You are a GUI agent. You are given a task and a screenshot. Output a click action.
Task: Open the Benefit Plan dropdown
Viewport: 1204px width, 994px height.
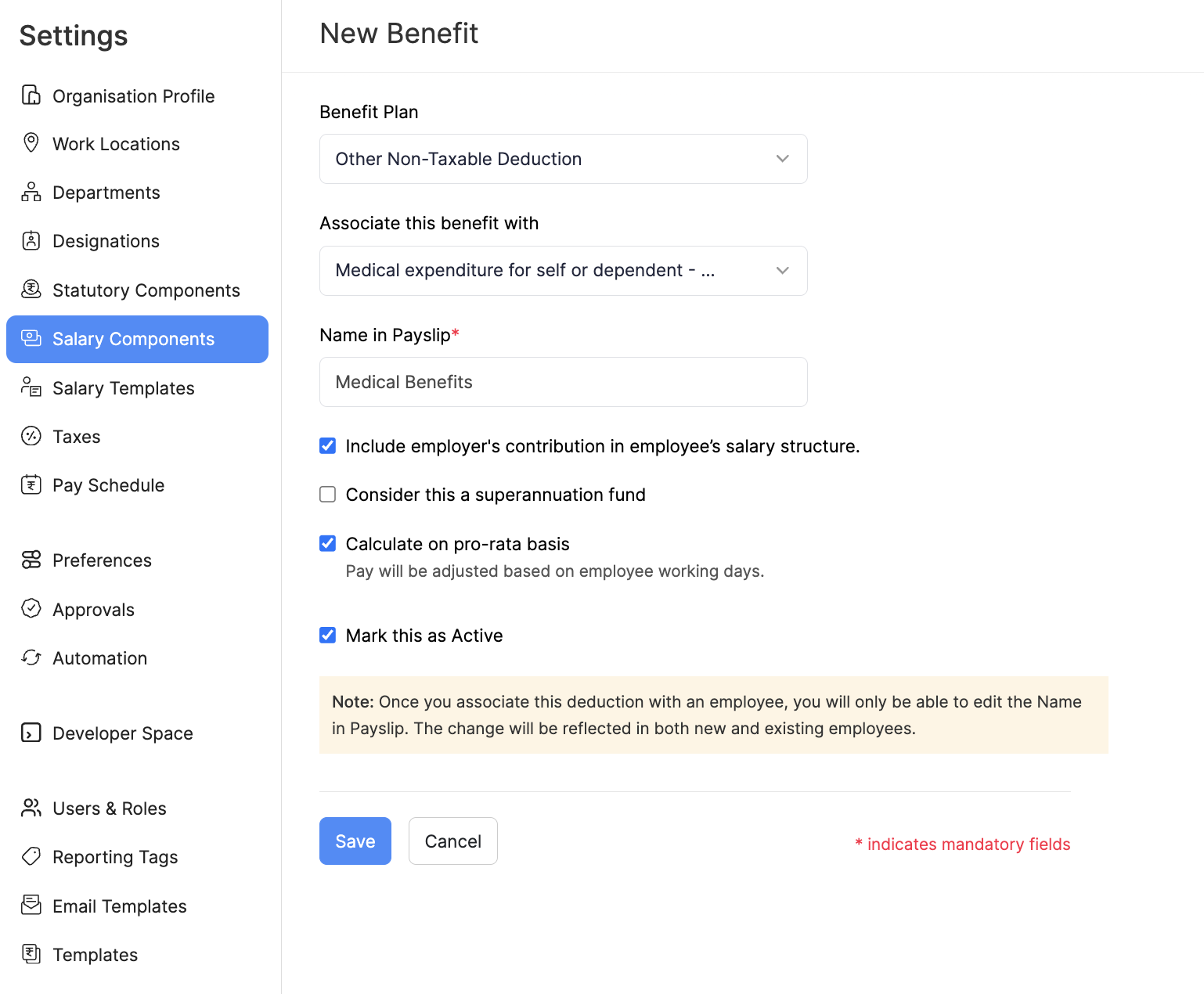point(563,159)
